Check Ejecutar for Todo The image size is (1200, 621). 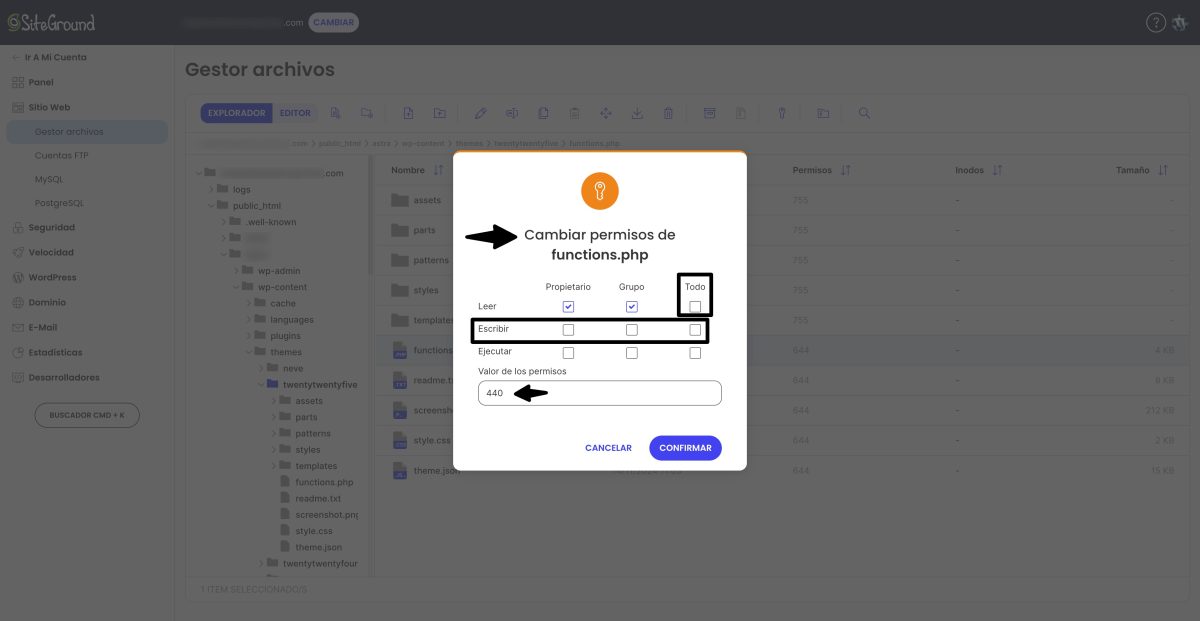tap(695, 353)
